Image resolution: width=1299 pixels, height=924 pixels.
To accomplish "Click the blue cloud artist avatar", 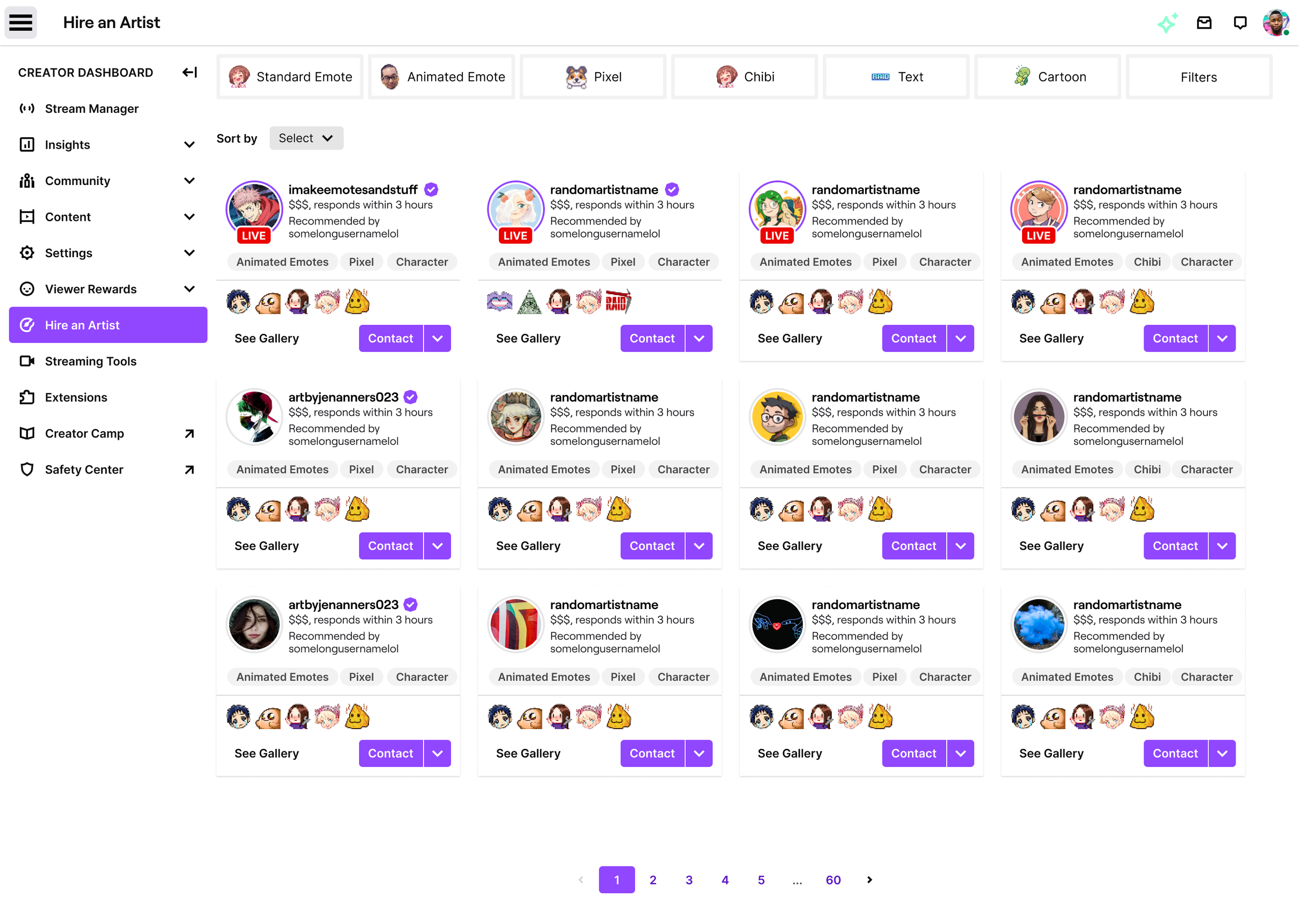I will point(1039,624).
